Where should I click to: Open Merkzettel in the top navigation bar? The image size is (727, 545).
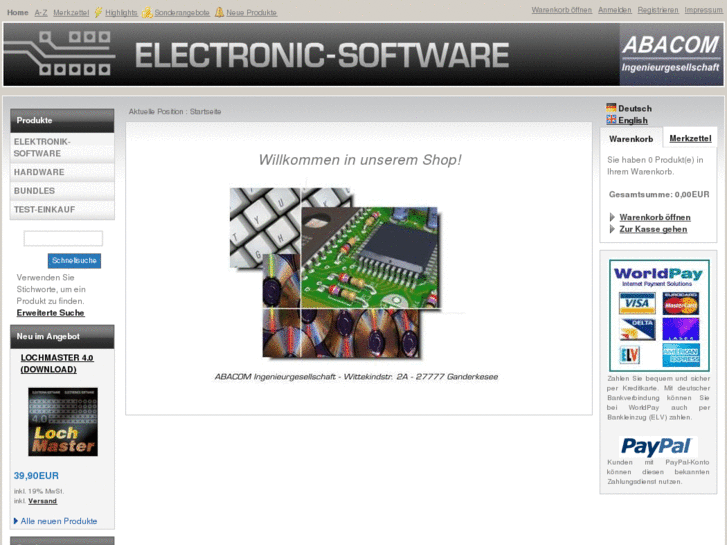pyautogui.click(x=71, y=13)
